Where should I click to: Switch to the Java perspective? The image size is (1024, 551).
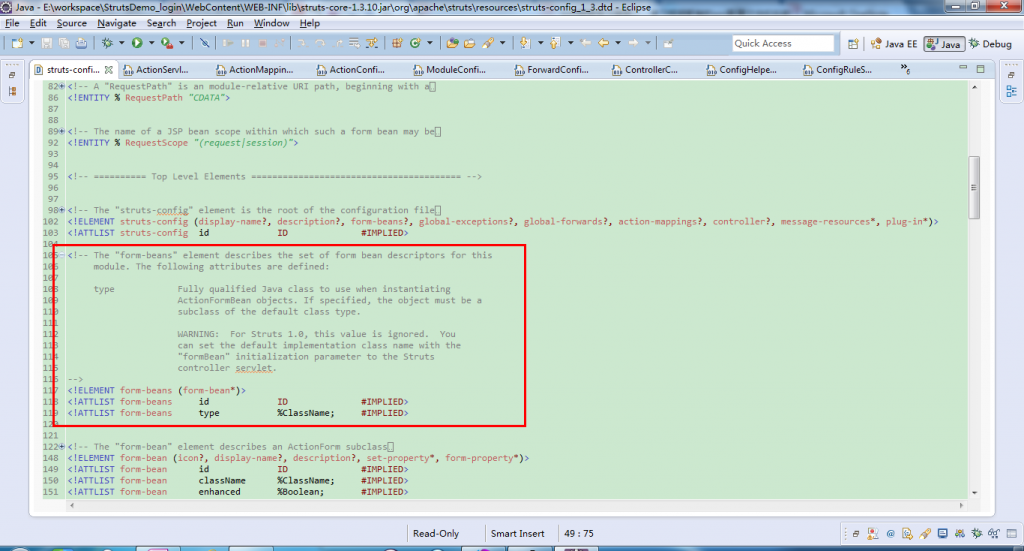pyautogui.click(x=944, y=44)
